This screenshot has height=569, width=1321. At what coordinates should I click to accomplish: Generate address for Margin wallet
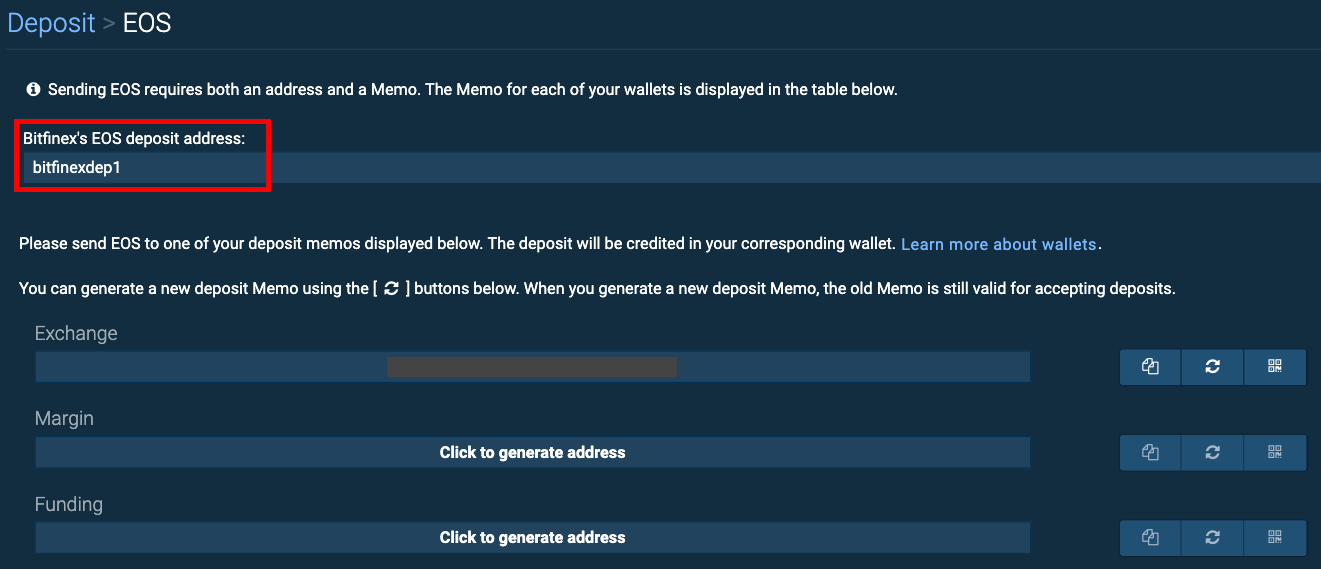click(532, 452)
